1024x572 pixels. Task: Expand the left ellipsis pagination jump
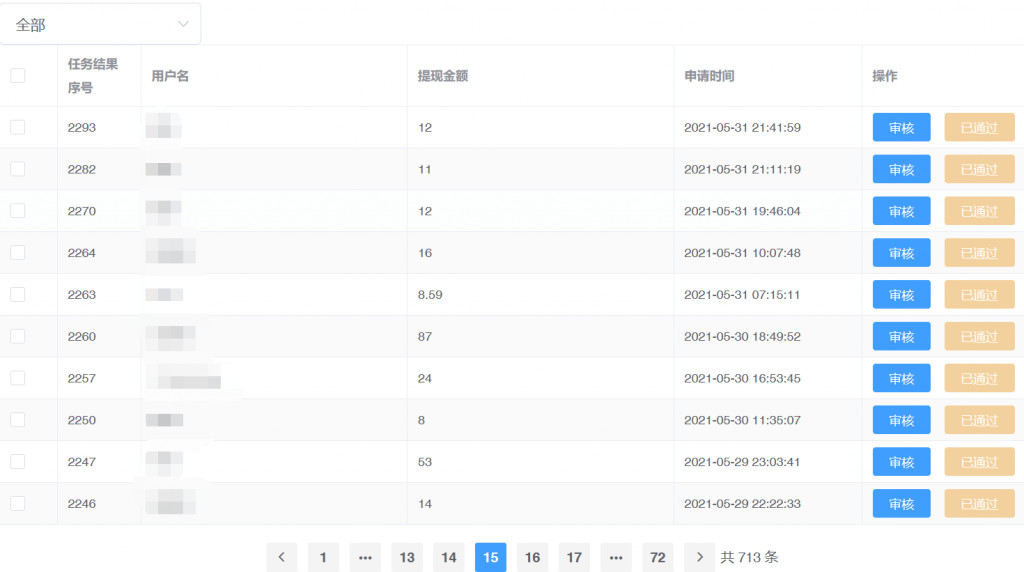(365, 558)
